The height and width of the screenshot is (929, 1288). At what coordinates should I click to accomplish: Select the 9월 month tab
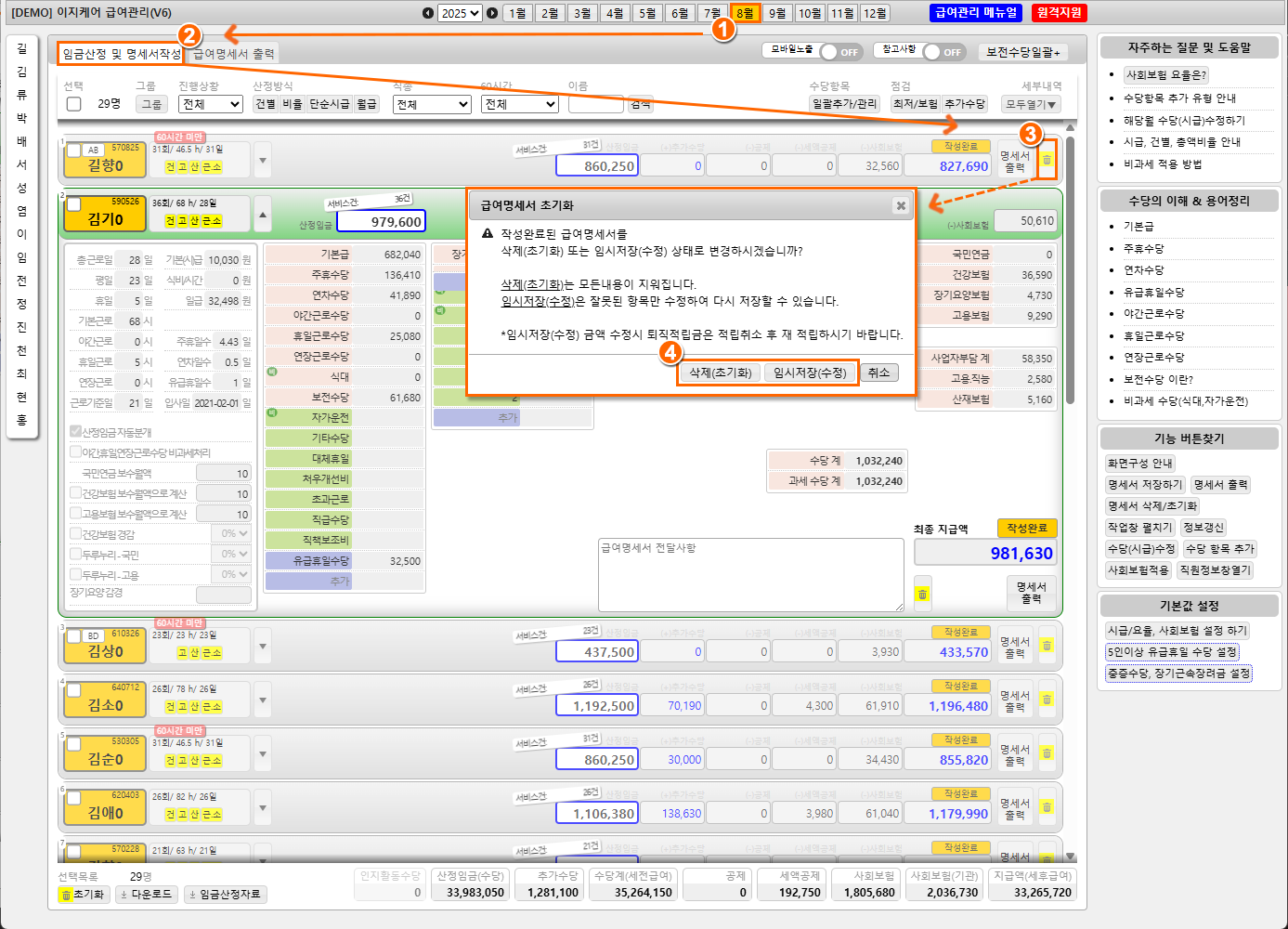tap(777, 13)
